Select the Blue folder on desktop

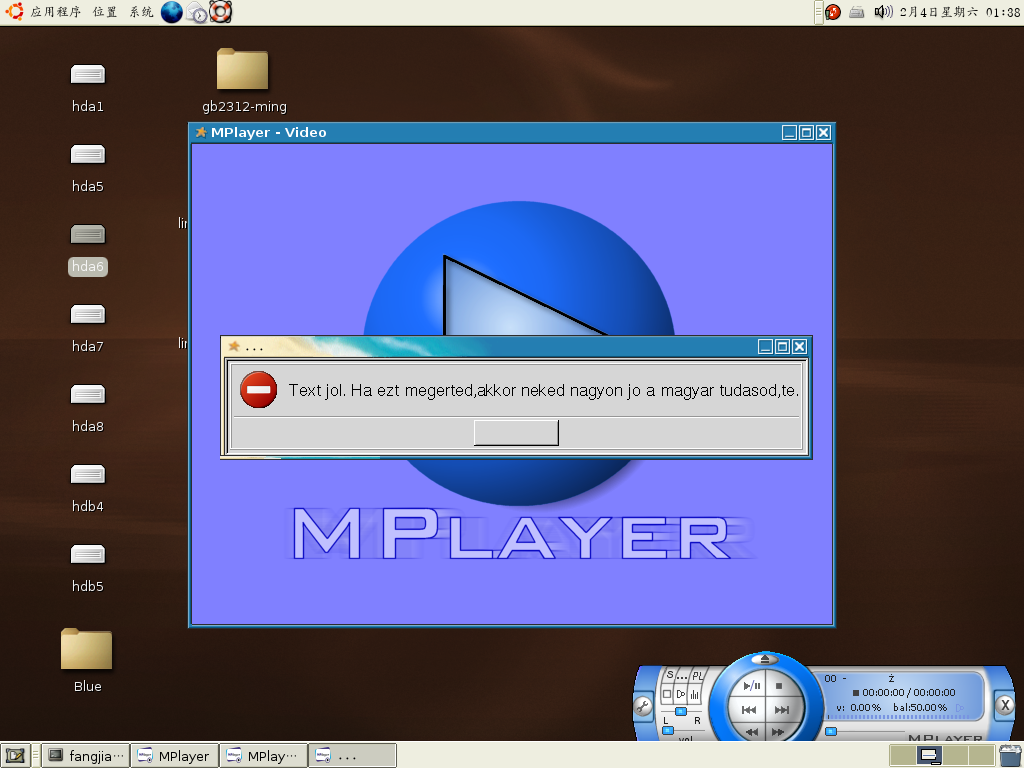(87, 649)
